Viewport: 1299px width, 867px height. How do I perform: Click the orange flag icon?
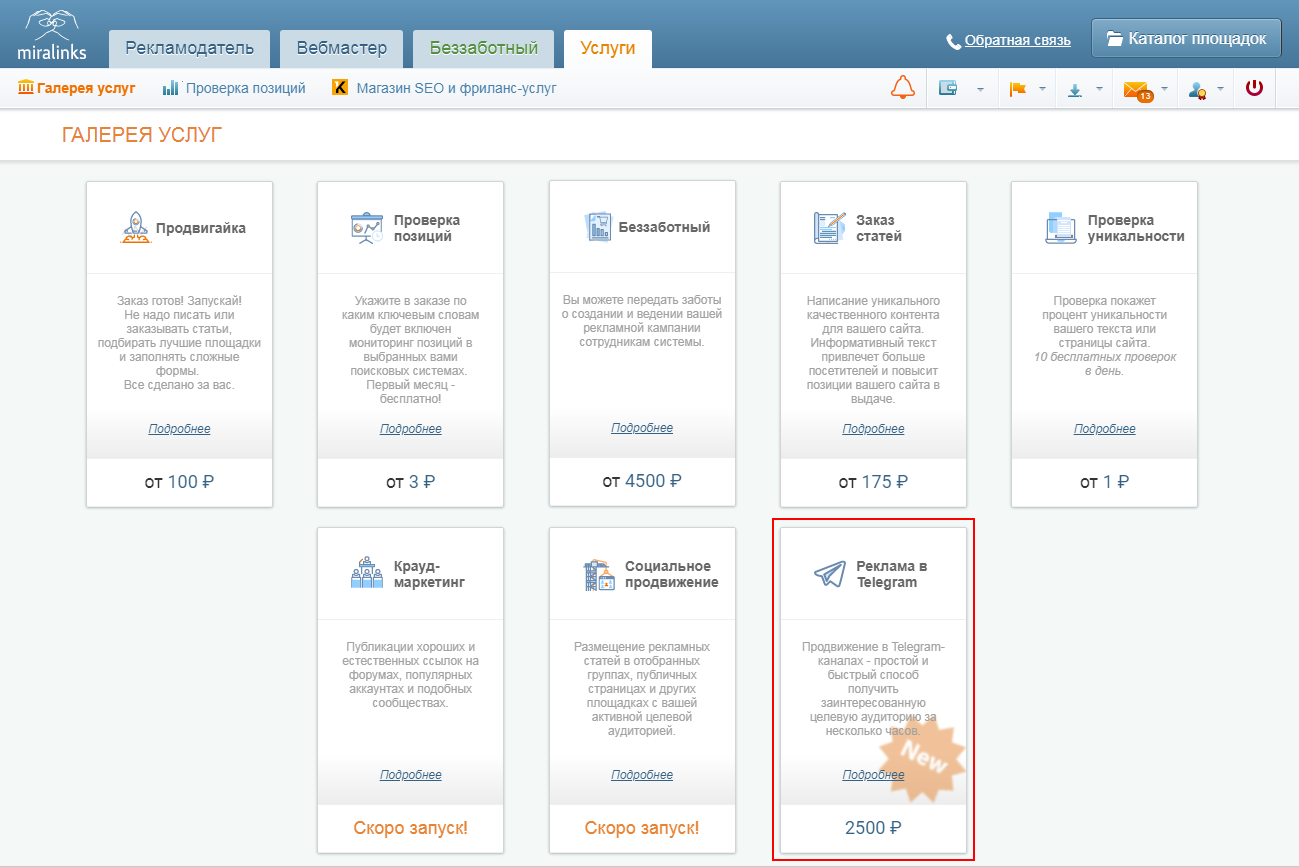tap(1018, 89)
